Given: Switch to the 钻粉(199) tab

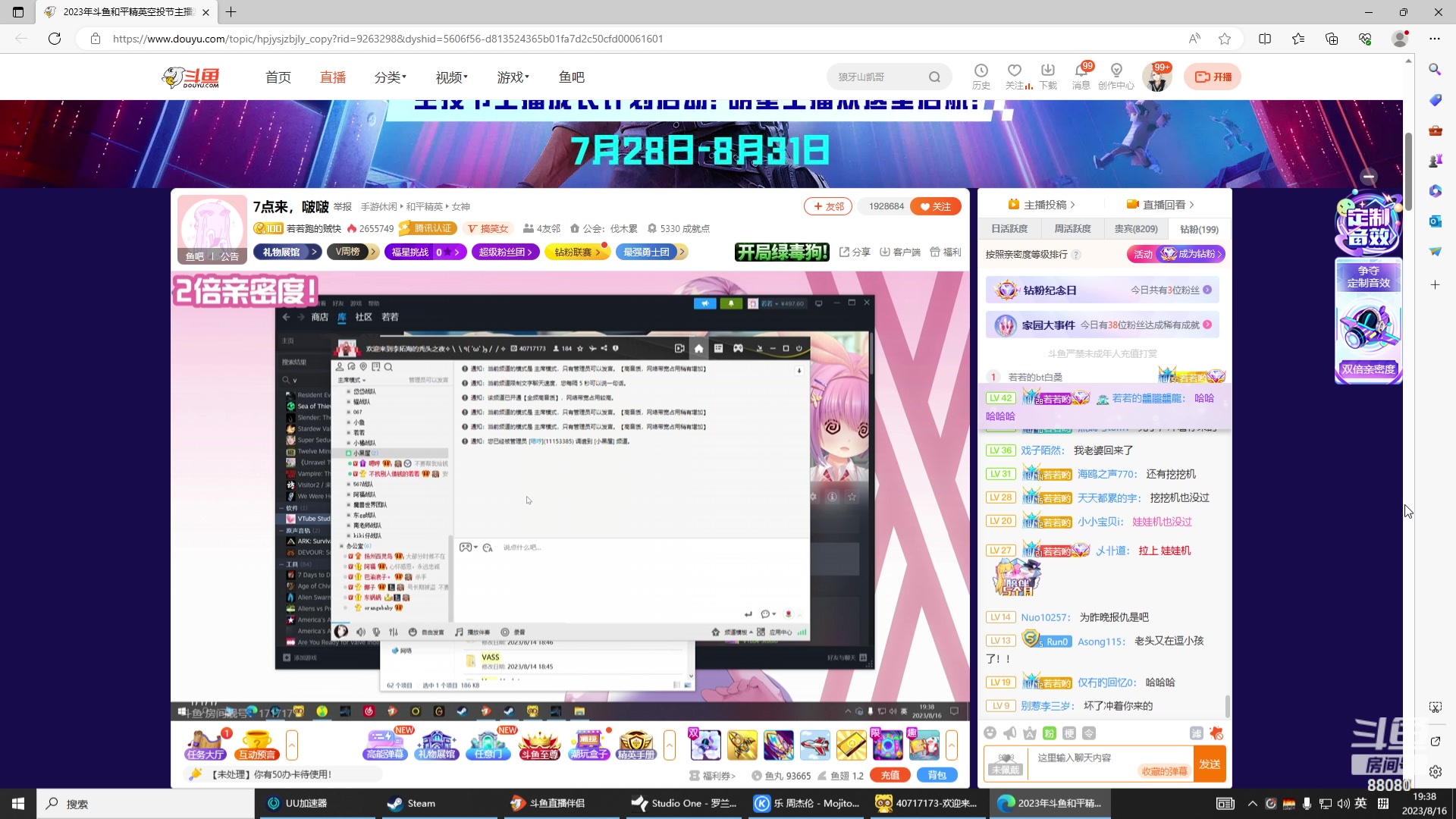Looking at the screenshot, I should (x=1198, y=229).
